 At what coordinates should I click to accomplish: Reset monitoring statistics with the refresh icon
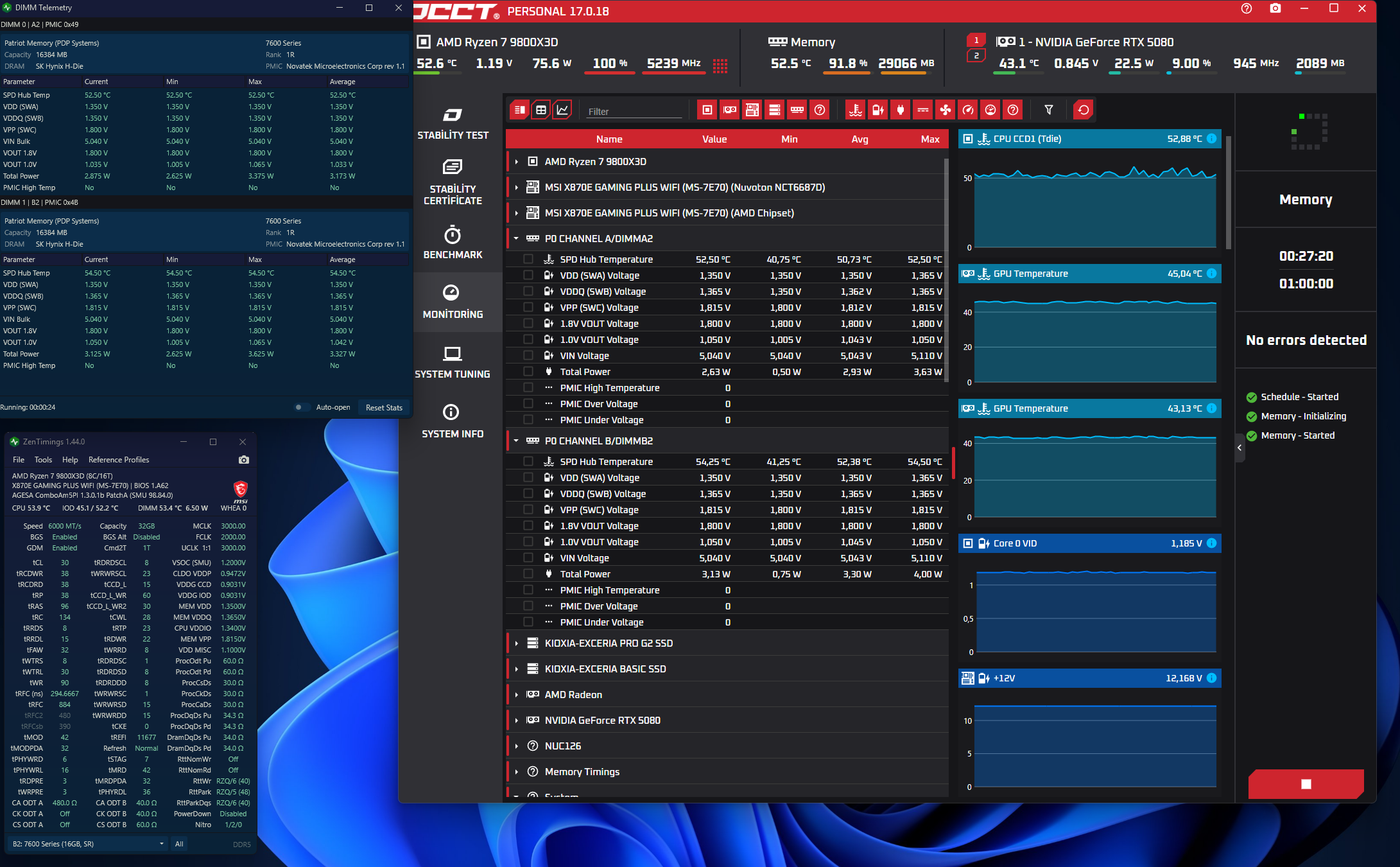[x=1084, y=110]
